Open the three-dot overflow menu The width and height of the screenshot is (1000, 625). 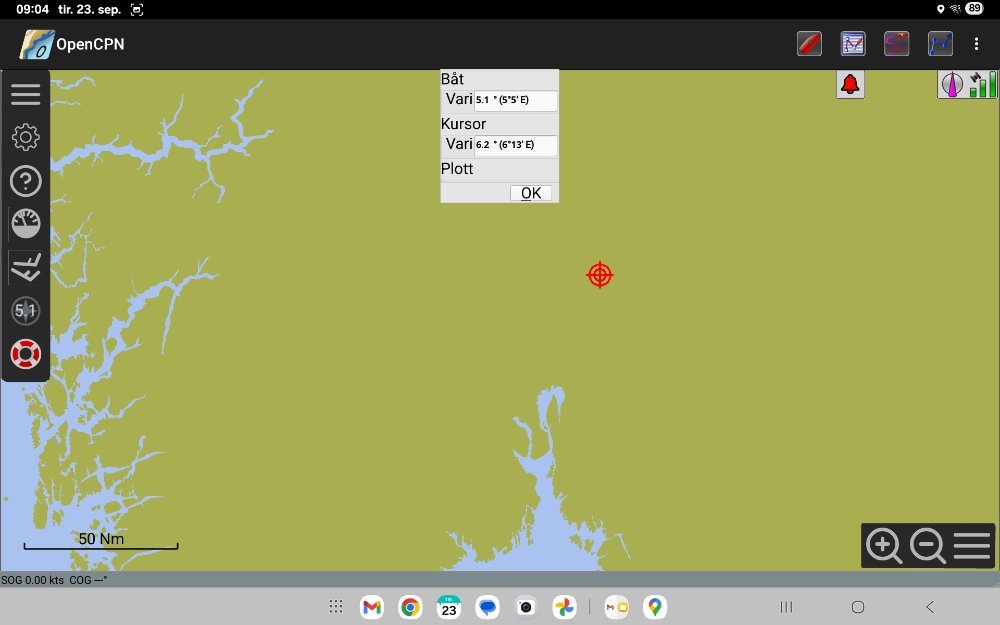pyautogui.click(x=976, y=44)
